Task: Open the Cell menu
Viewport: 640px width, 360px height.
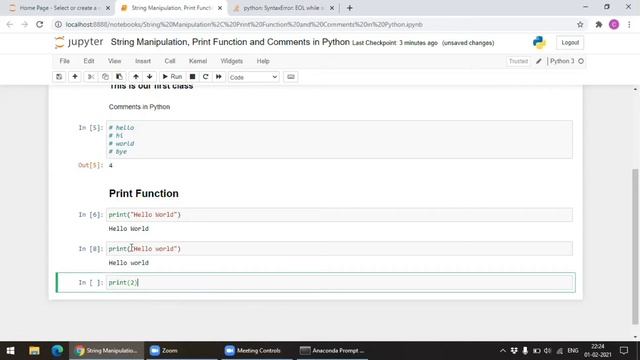Action: coord(170,61)
